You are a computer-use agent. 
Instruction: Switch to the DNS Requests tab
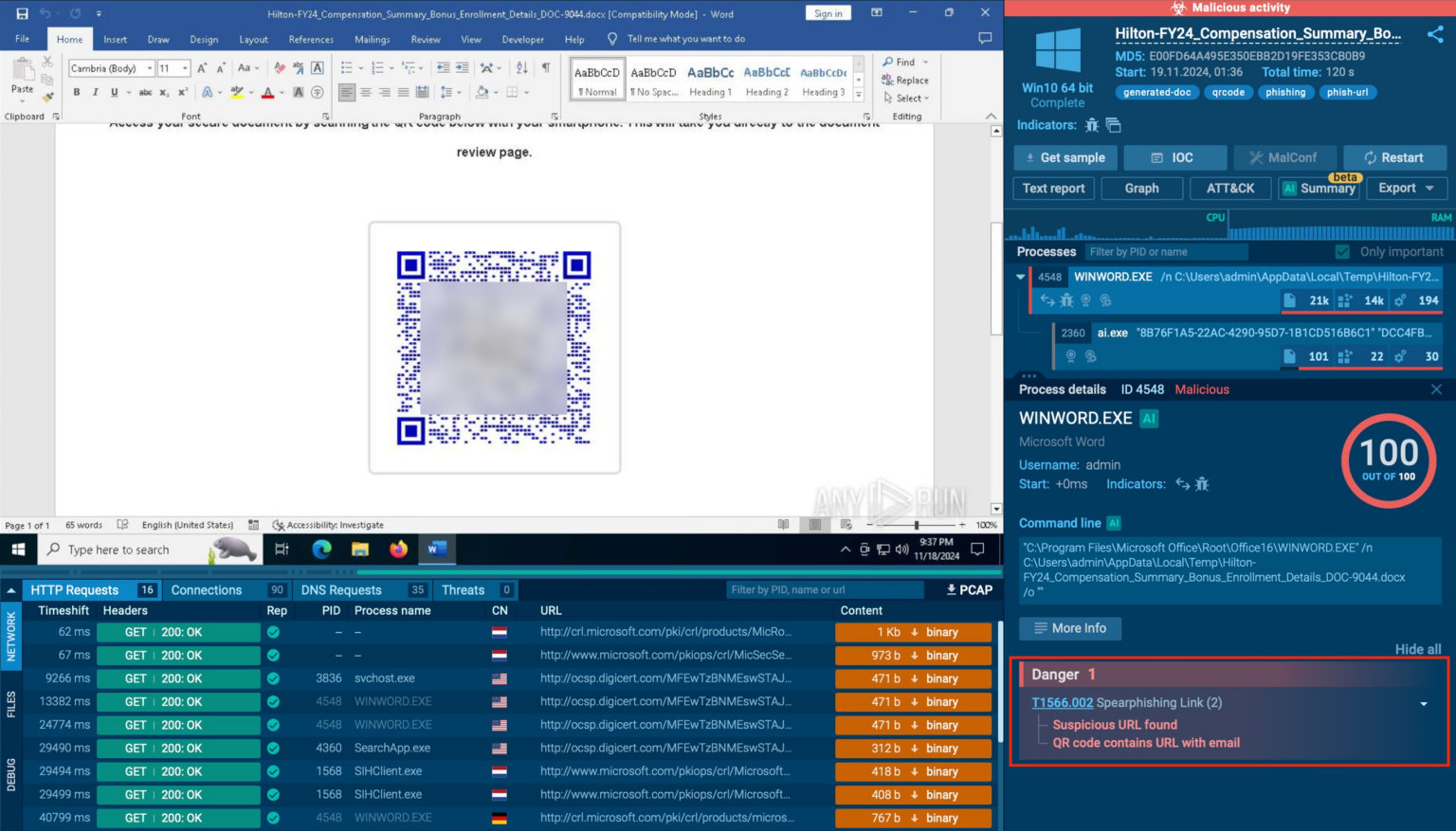(x=341, y=589)
